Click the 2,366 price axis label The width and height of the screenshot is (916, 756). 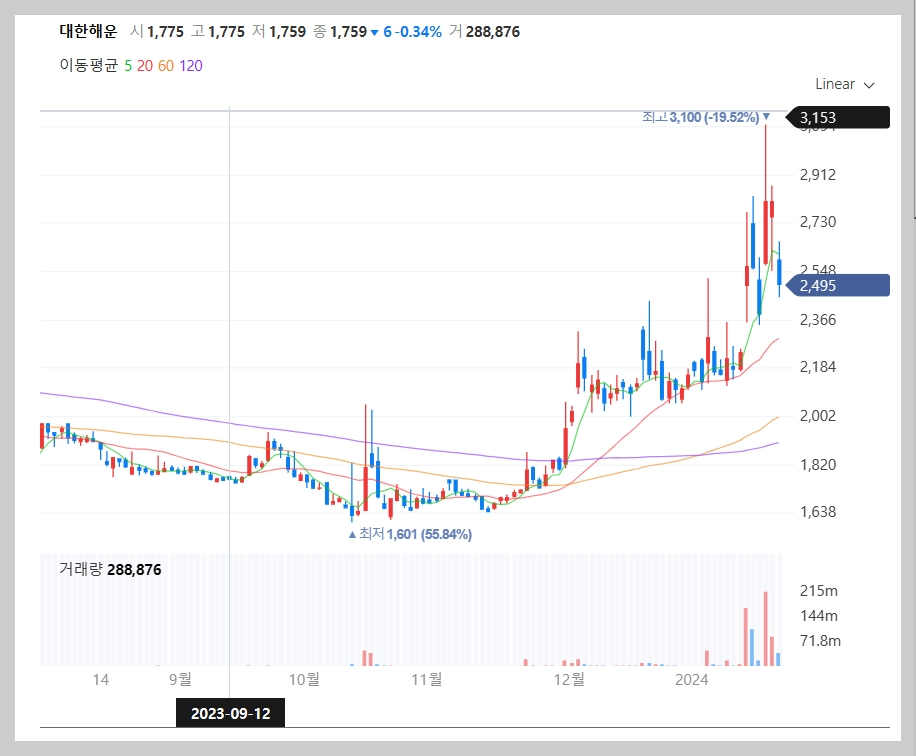[818, 320]
